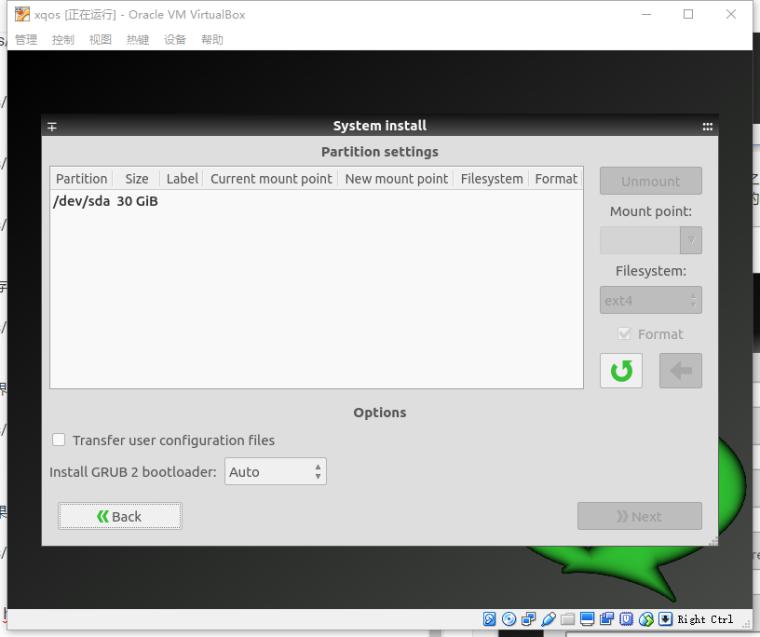Click the recording status icon
760x637 pixels.
(x=606, y=619)
